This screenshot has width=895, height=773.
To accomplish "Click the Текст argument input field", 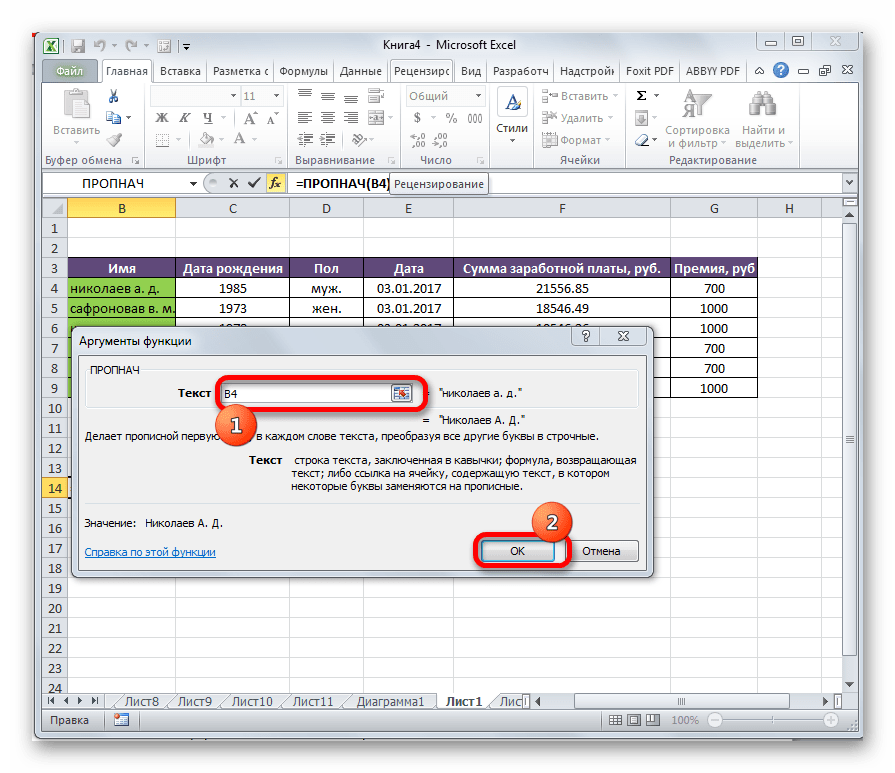I will (306, 393).
